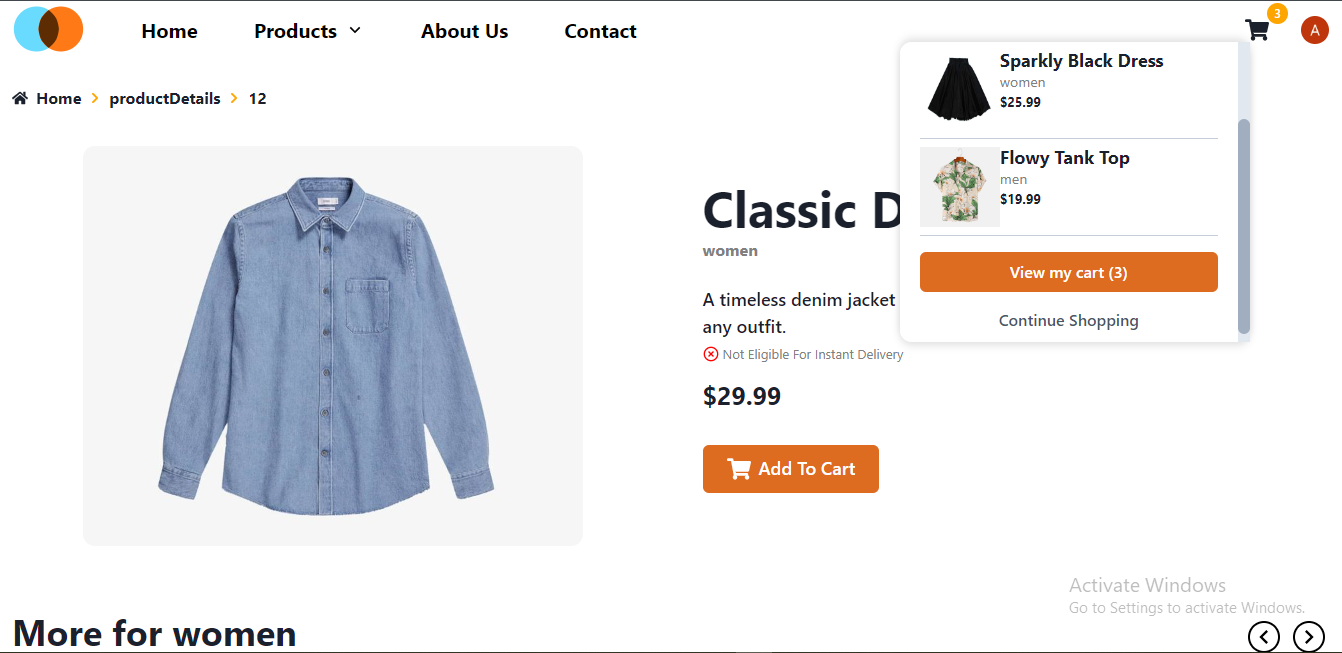Click the breadcrumb chevron after Home
Screen dimensions: 1342x653
tap(95, 98)
